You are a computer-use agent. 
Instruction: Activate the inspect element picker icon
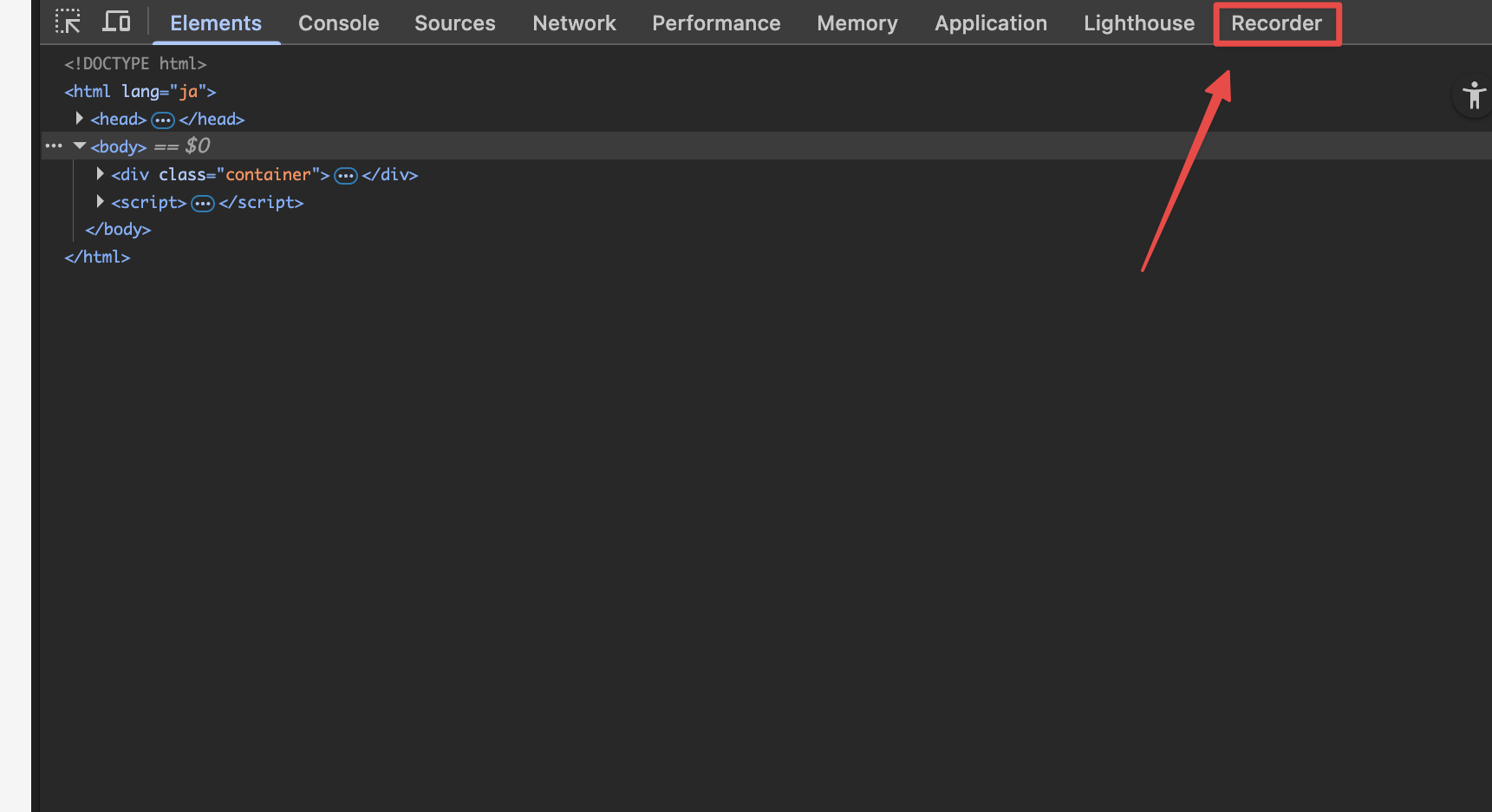[68, 22]
